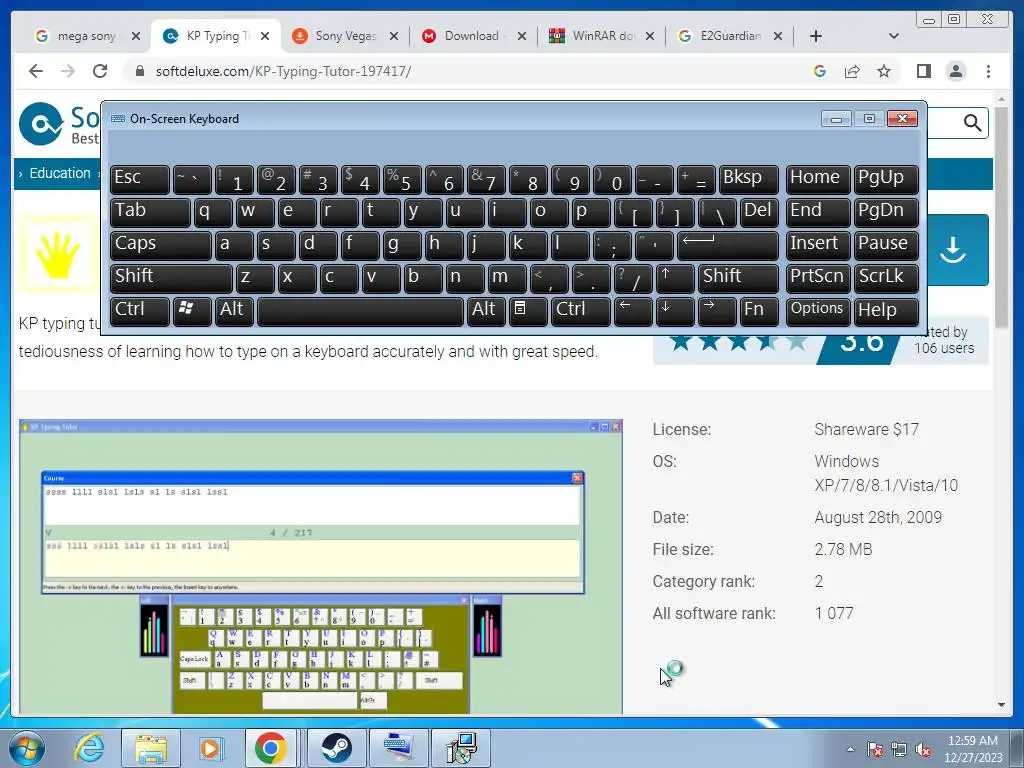Open a new browser tab
This screenshot has width=1024, height=768.
click(x=816, y=36)
